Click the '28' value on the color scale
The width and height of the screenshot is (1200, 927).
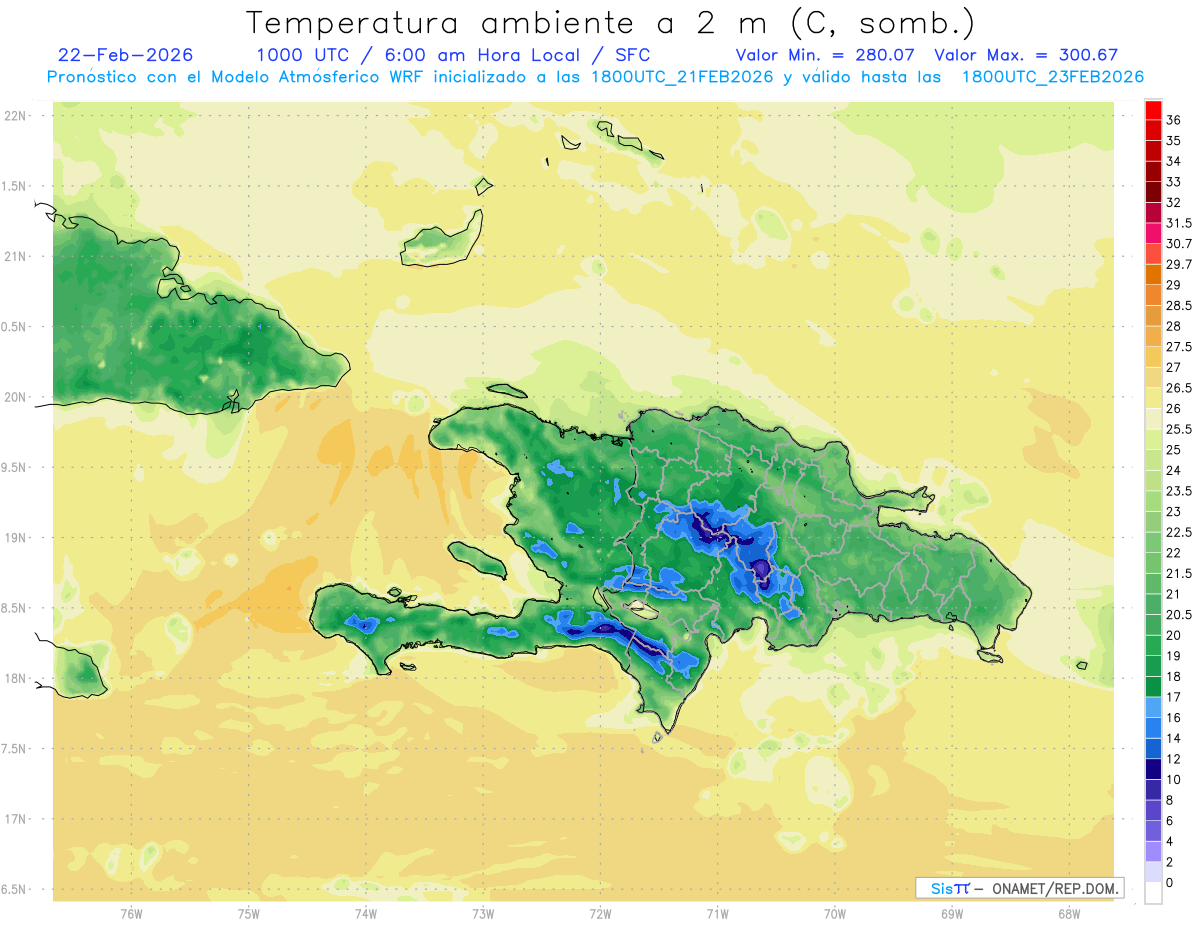1174,326
